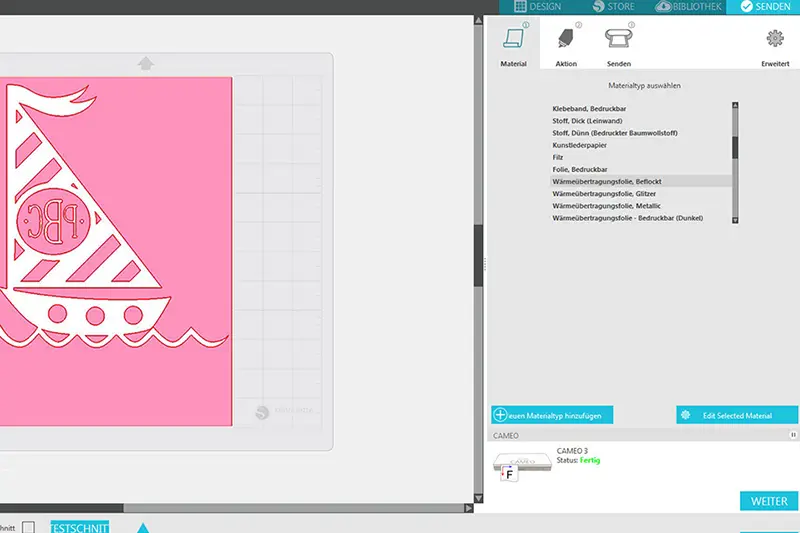This screenshot has width=800, height=533.
Task: Click material list scroll down arrow
Action: coord(735,220)
